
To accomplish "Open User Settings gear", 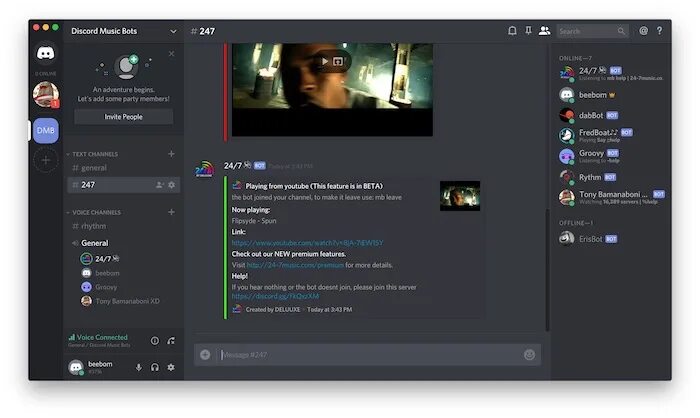I will (171, 368).
